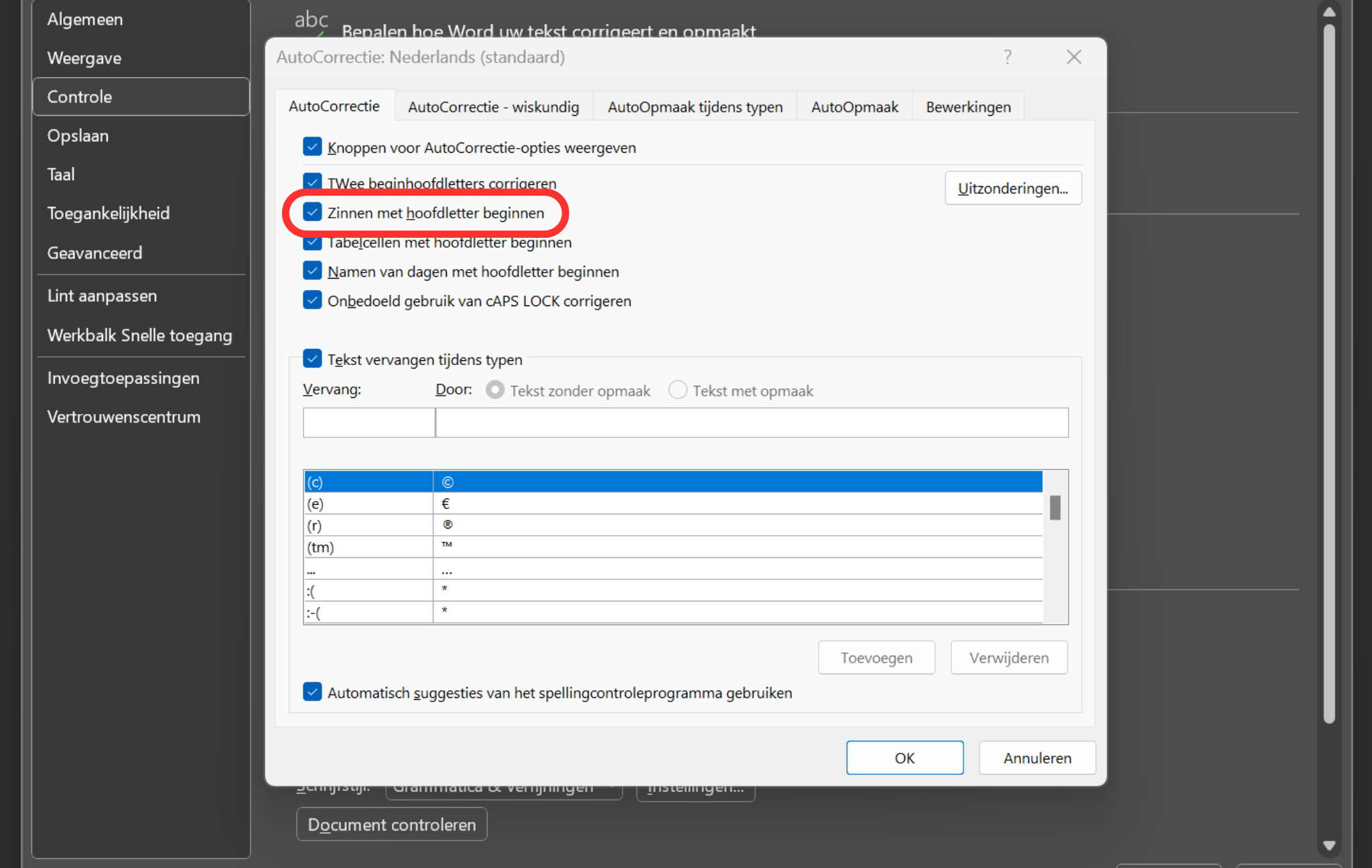Screen dimensions: 1372x868
Task: Click the abc spelling correction icon
Action: tap(311, 20)
